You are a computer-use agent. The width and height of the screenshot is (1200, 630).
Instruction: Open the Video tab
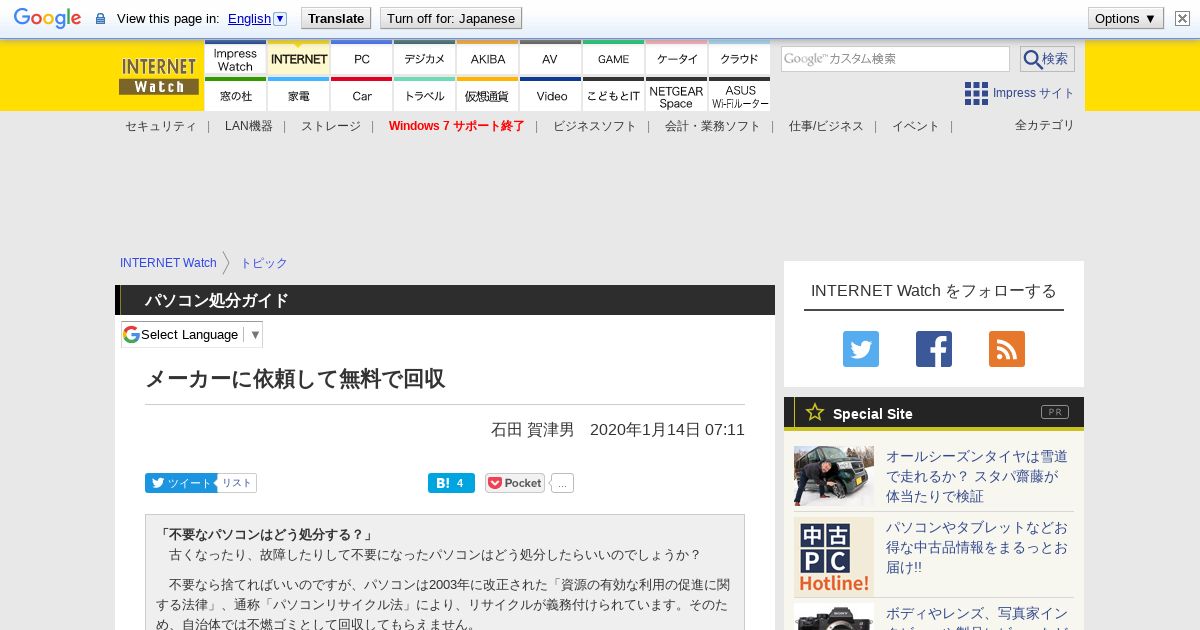click(550, 95)
